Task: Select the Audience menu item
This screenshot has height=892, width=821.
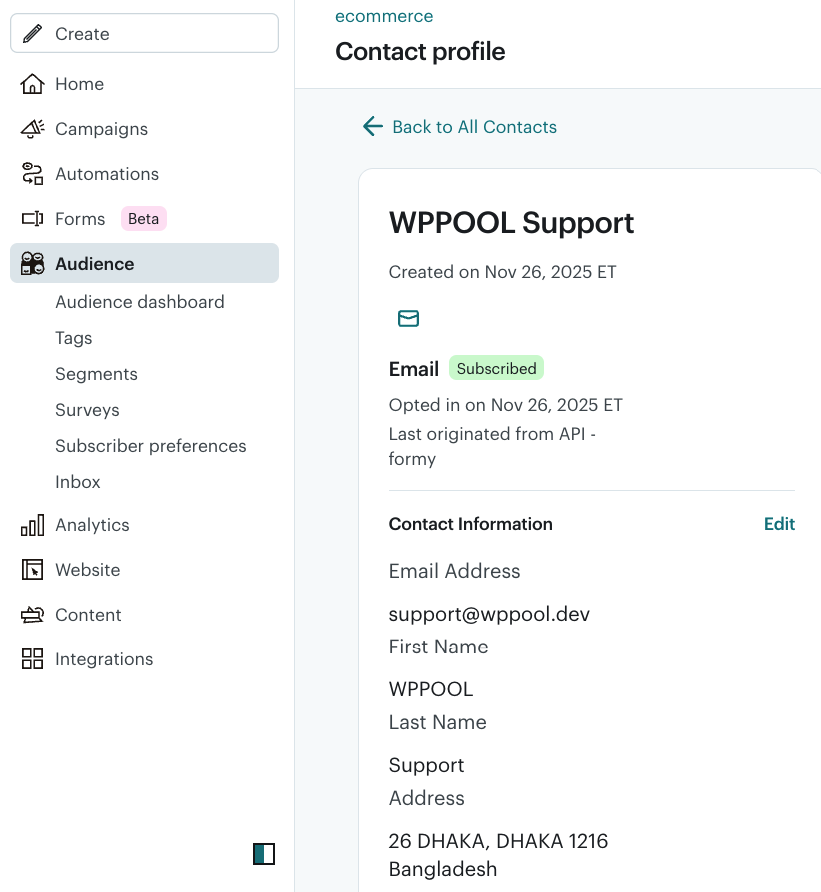Action: (145, 263)
